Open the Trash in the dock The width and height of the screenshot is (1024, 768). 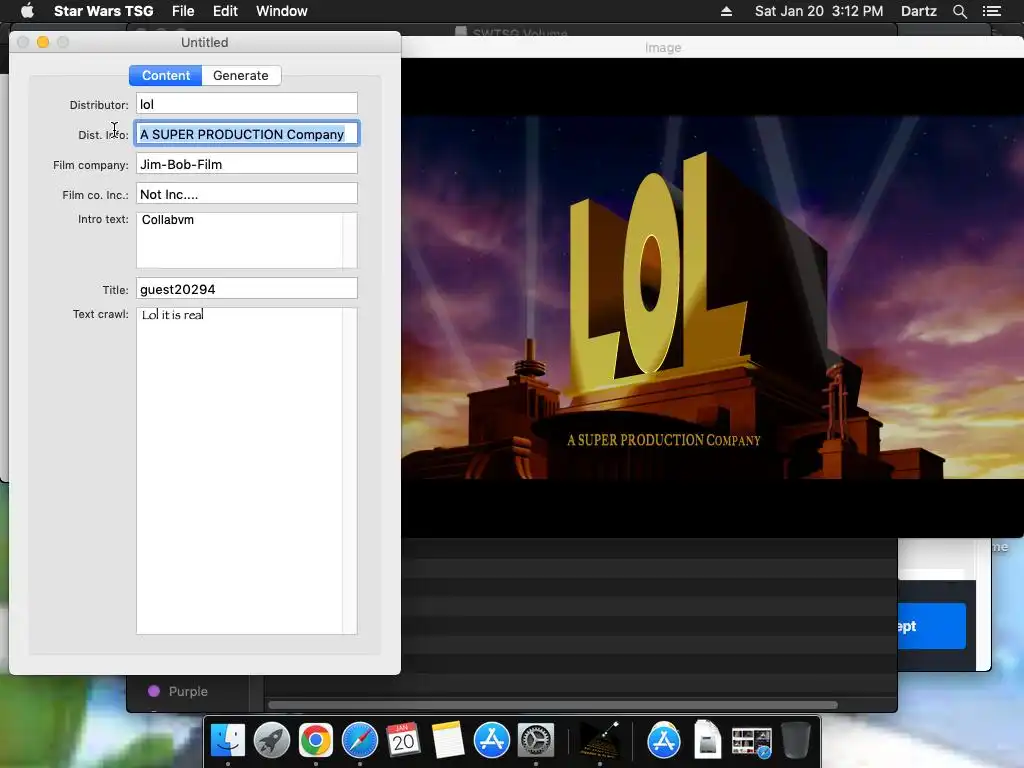(x=795, y=741)
